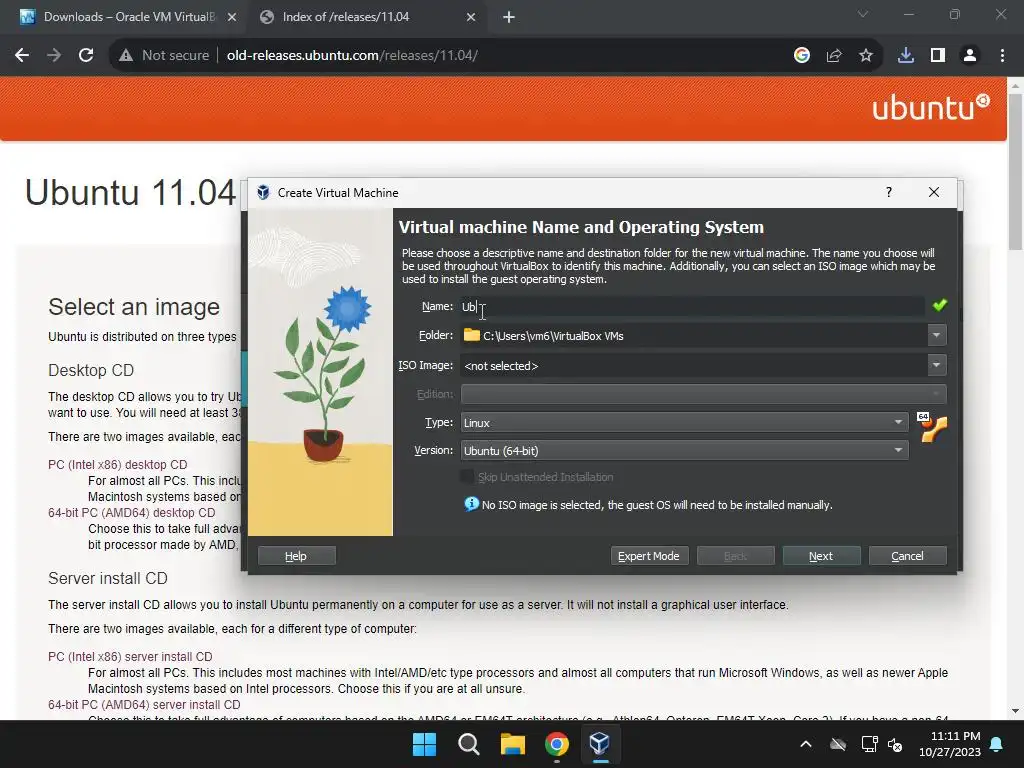1024x768 pixels.
Task: Click scrollbar down arrow on page
Action: 1015,711
